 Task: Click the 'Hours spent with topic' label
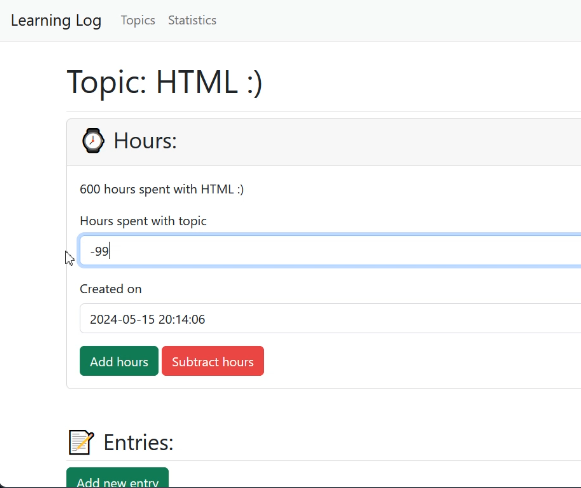click(143, 221)
